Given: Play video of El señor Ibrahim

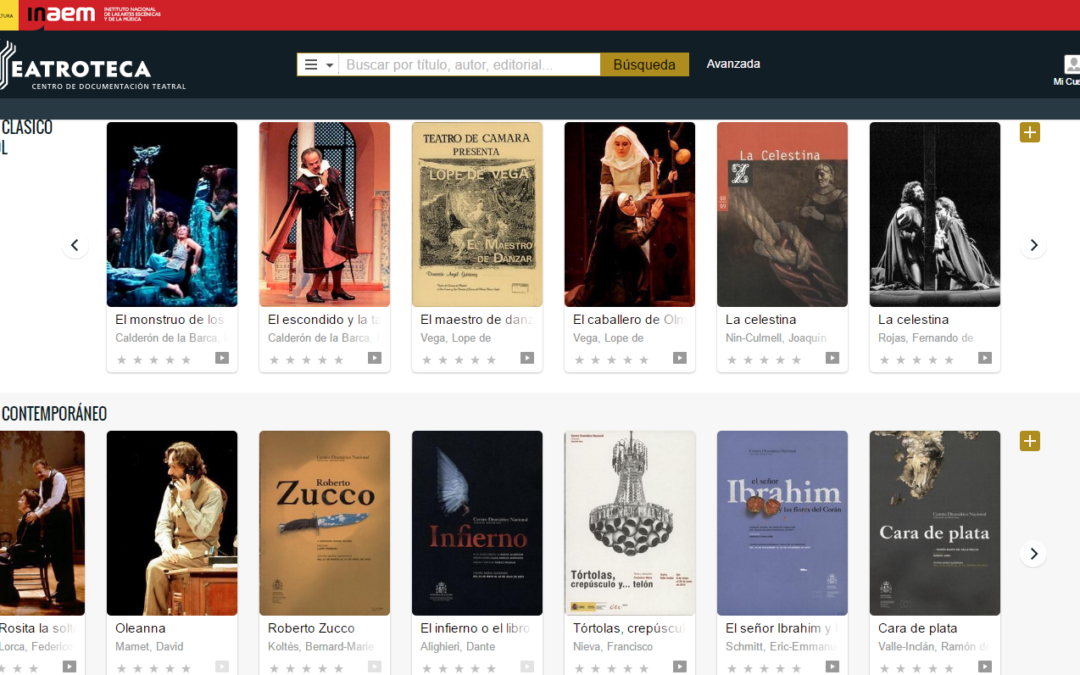Looking at the screenshot, I should (832, 667).
